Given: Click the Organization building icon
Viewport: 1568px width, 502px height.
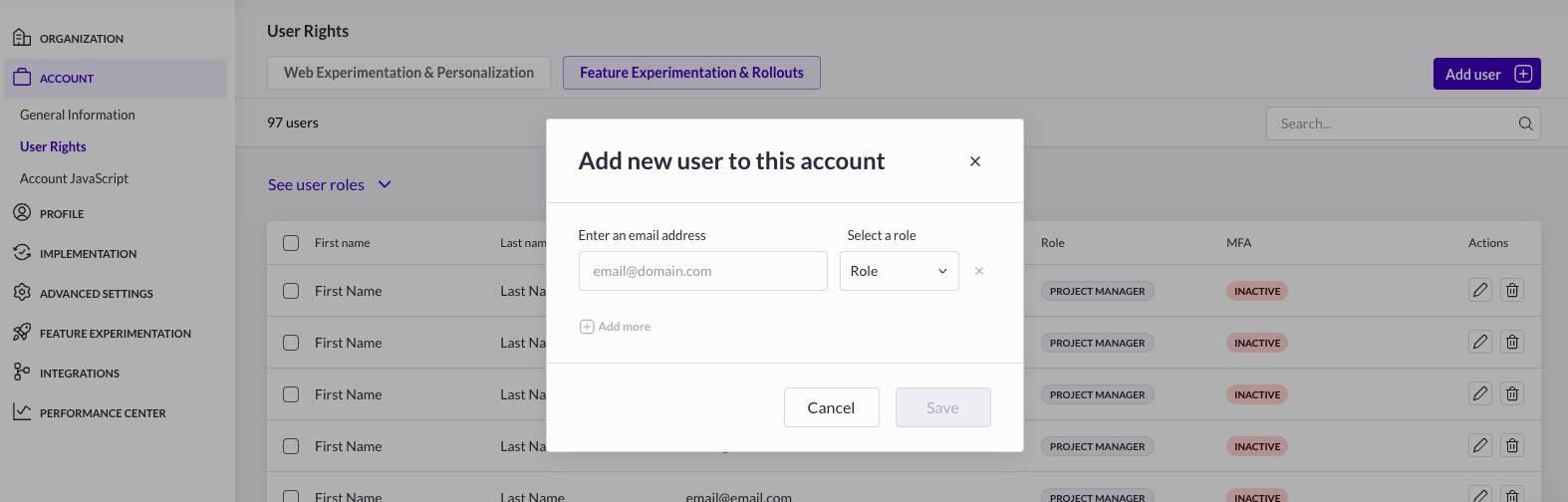Looking at the screenshot, I should 22,38.
